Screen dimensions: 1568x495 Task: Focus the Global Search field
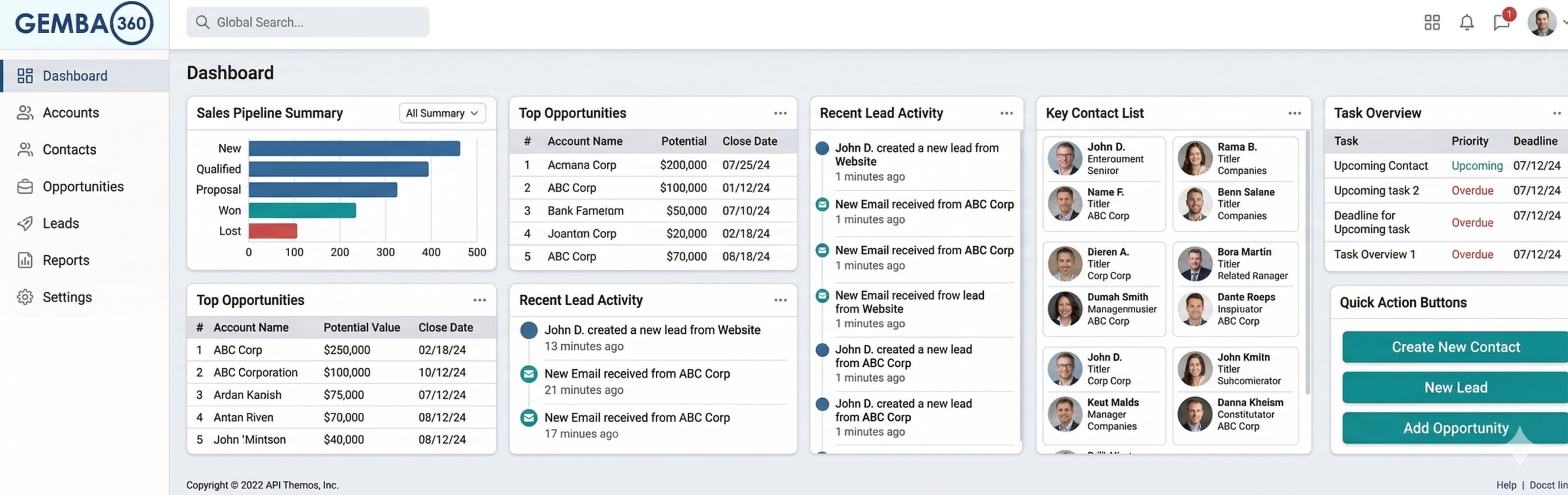pos(308,23)
